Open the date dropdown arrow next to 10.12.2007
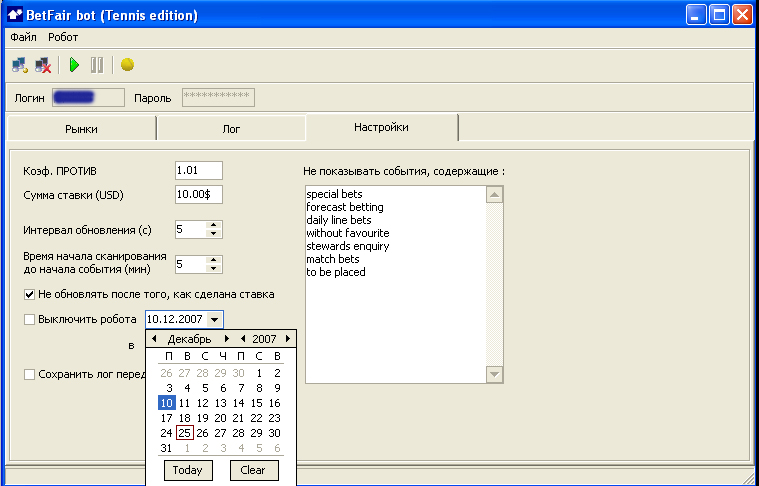The height and width of the screenshot is (486, 759). pyautogui.click(x=215, y=319)
